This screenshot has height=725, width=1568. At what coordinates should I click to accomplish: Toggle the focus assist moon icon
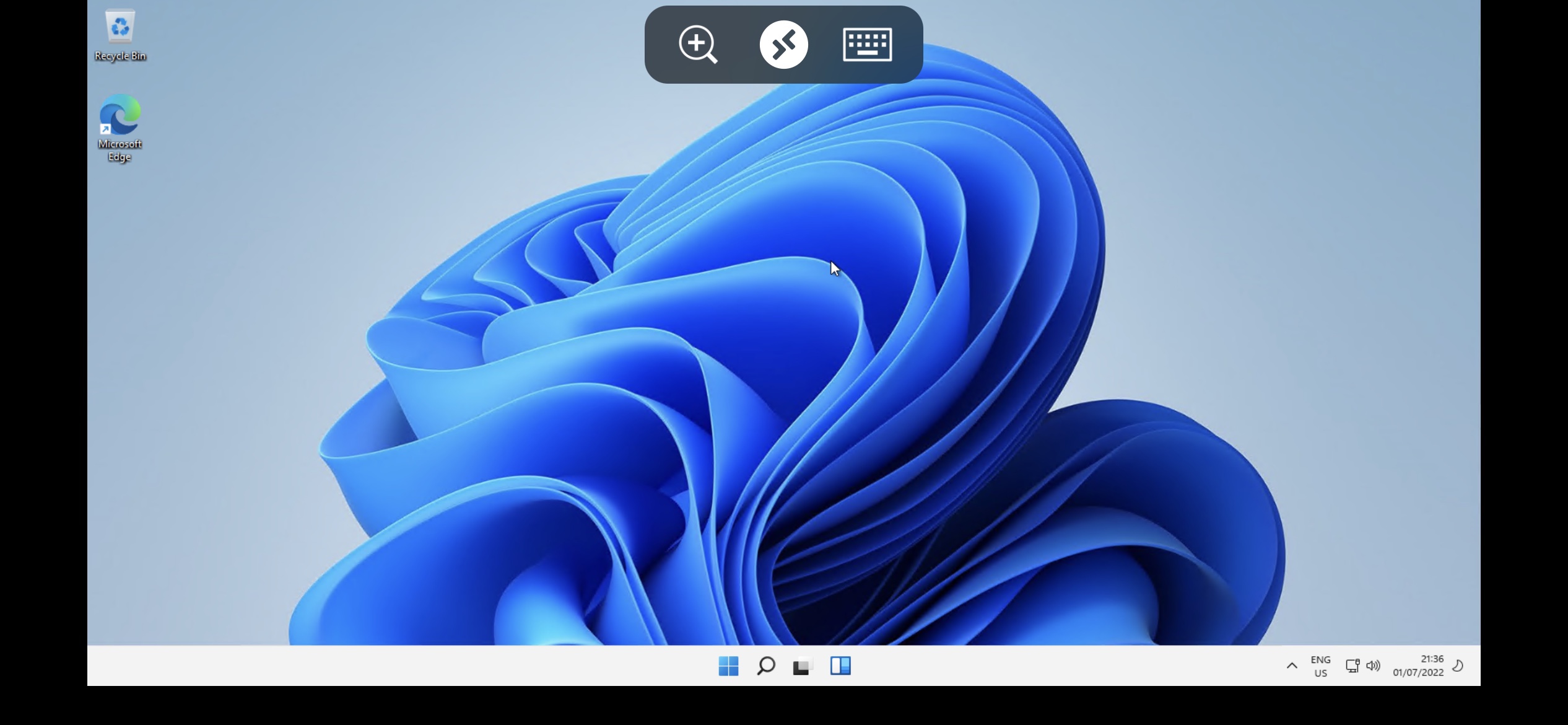pyautogui.click(x=1458, y=666)
